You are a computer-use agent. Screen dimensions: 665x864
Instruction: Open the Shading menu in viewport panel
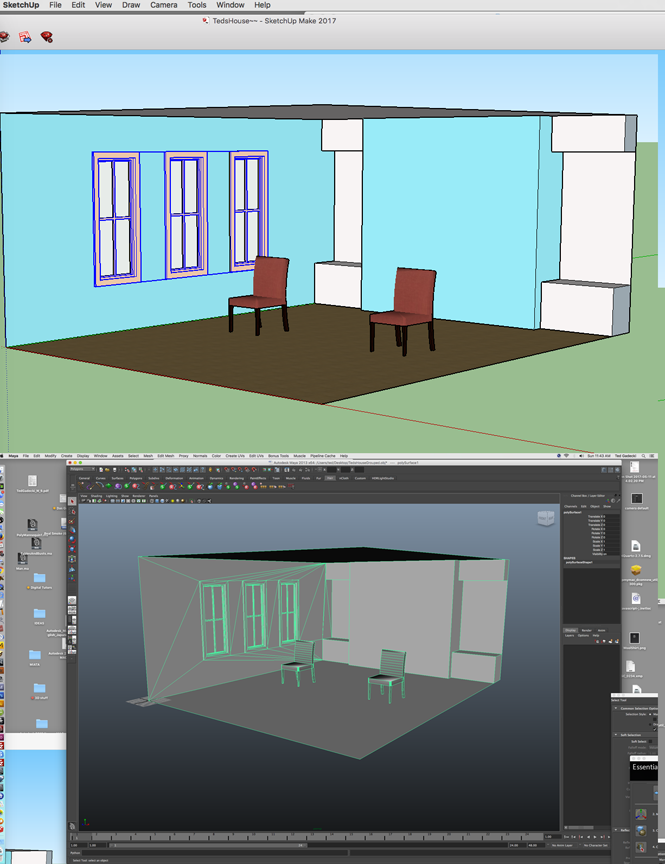(x=97, y=495)
